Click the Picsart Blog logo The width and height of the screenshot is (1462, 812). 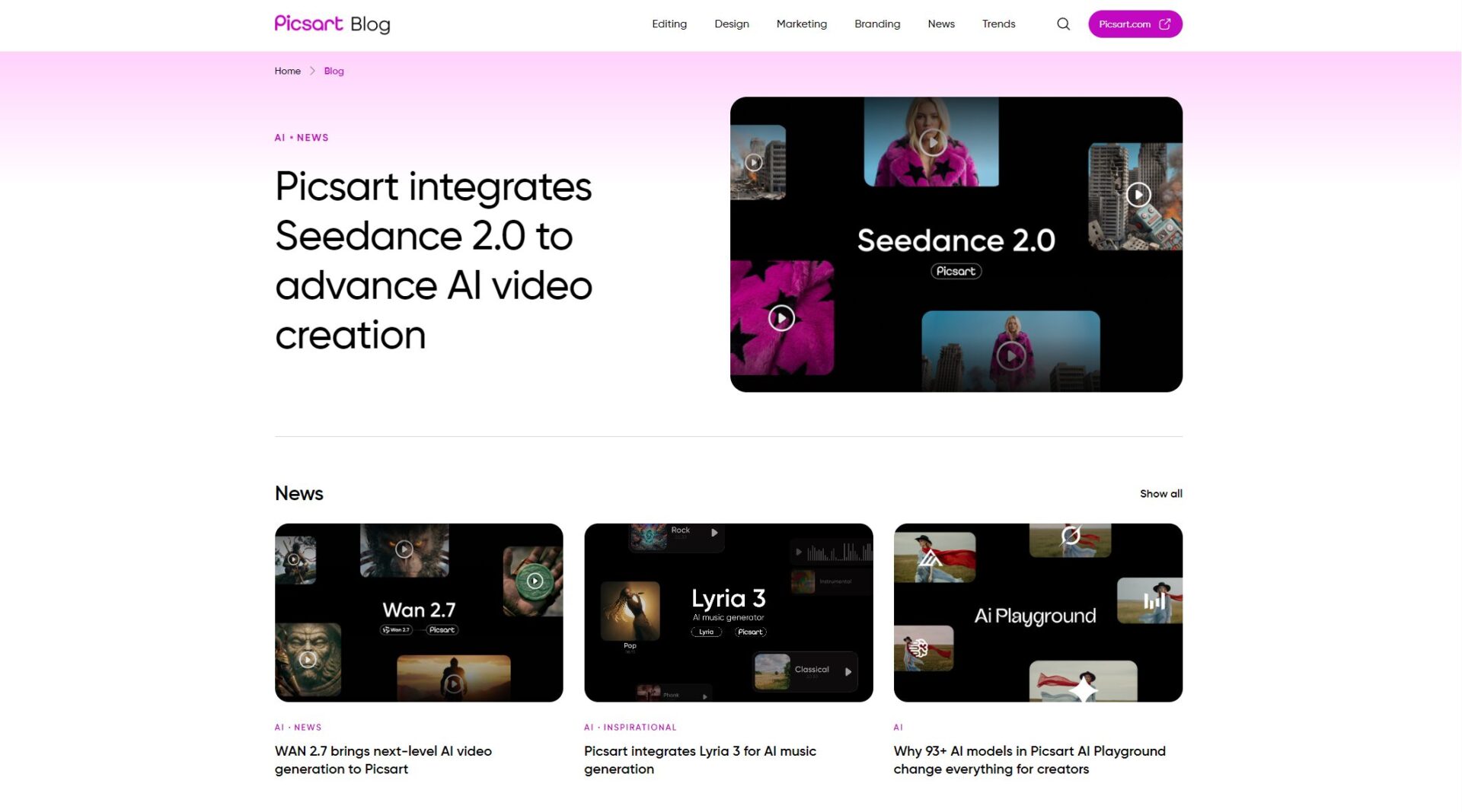[x=332, y=24]
